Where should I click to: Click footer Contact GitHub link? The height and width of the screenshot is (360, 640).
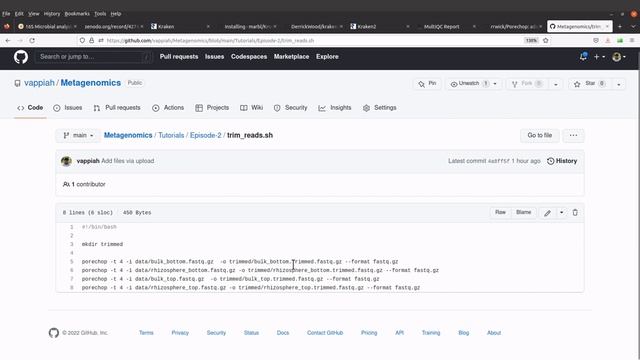click(325, 333)
